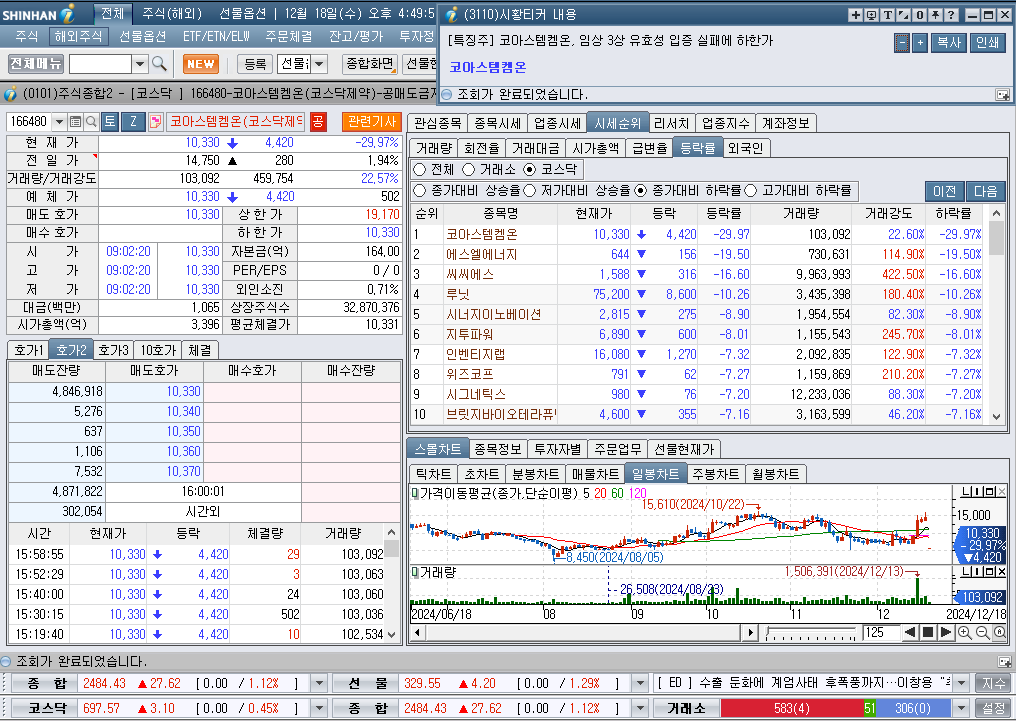
Task: Click the chart zoom-out magnifier icon
Action: 982,632
